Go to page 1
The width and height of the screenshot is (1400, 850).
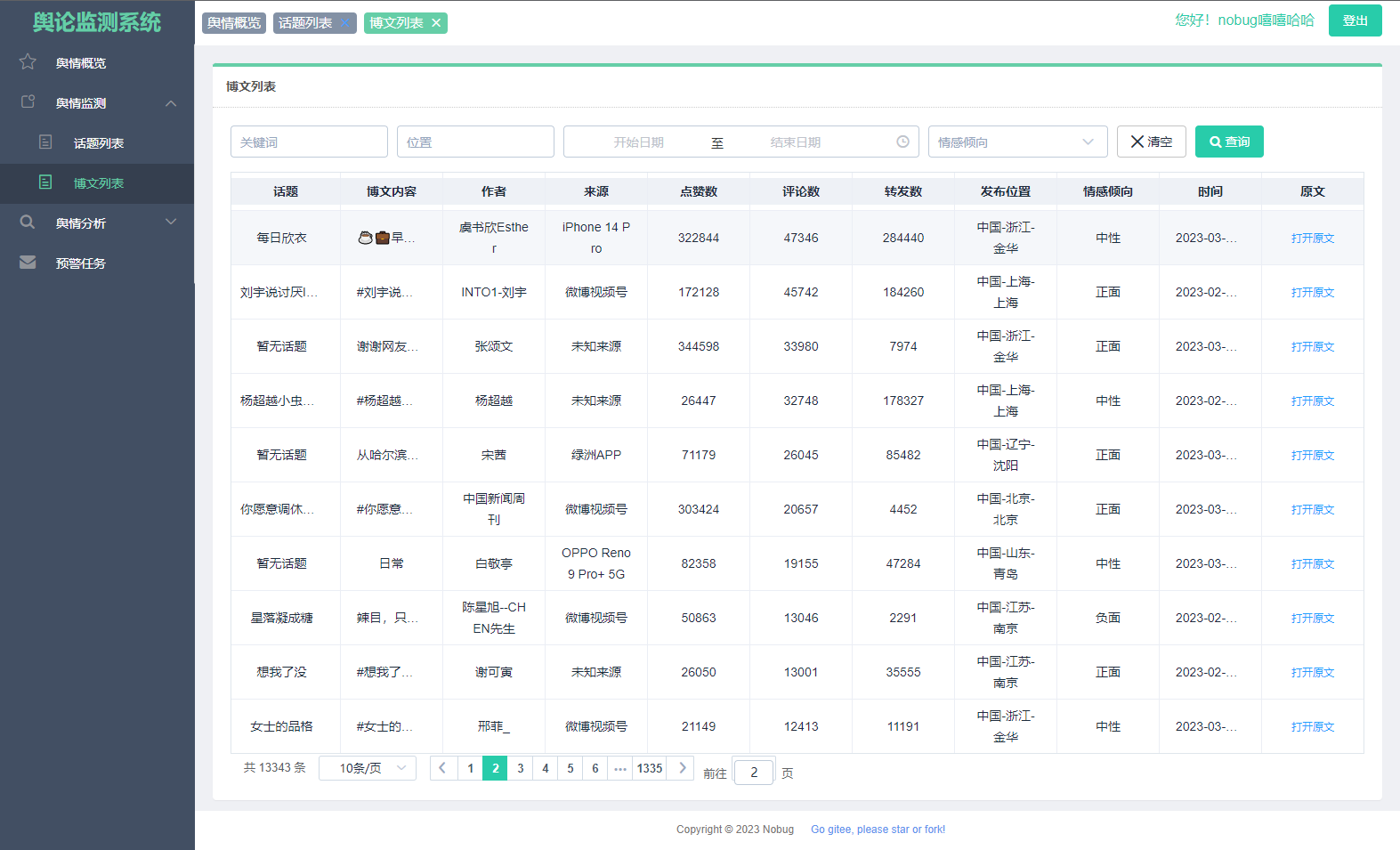(x=471, y=768)
